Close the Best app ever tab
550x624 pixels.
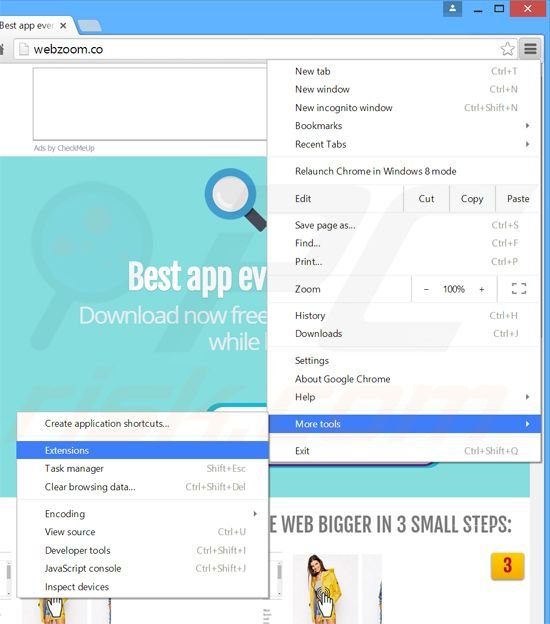click(63, 26)
